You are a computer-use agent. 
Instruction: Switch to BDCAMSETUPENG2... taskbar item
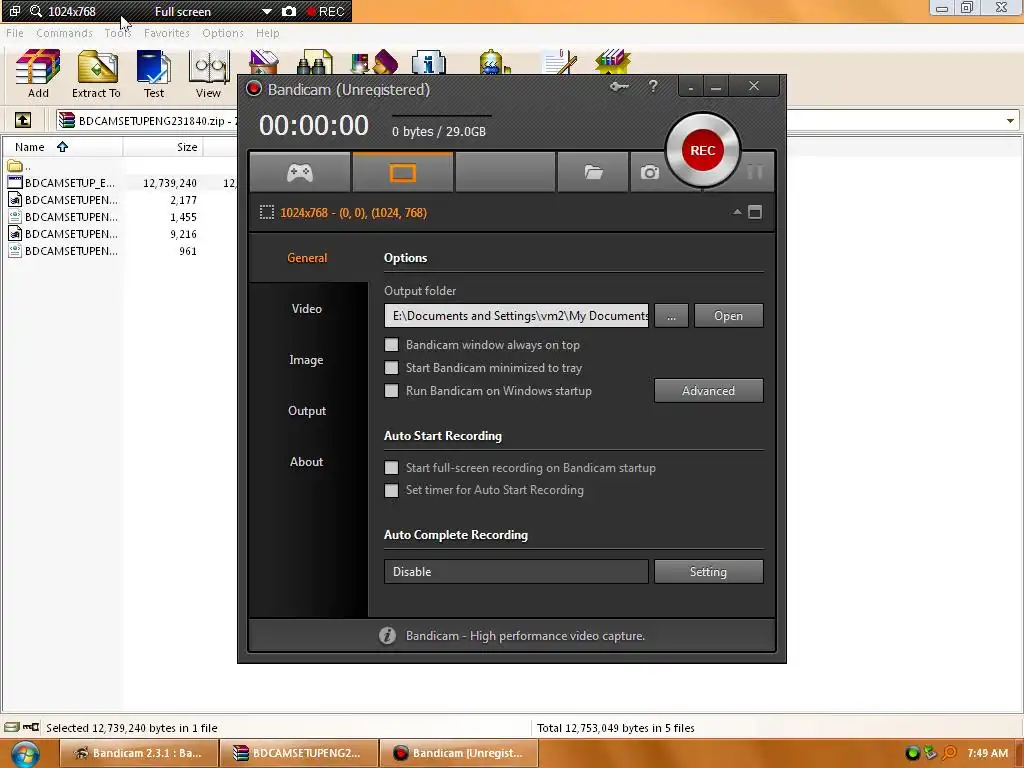click(298, 753)
